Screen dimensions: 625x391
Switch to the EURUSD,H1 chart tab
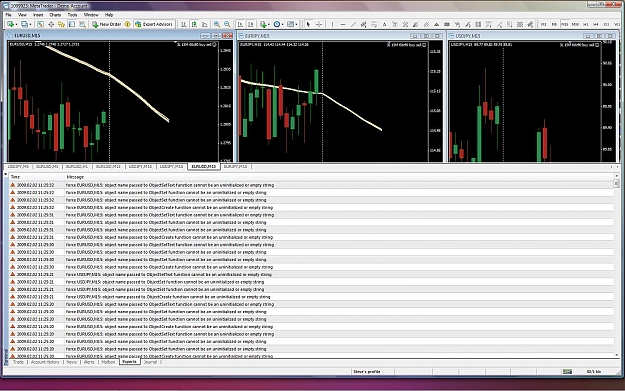coord(77,166)
